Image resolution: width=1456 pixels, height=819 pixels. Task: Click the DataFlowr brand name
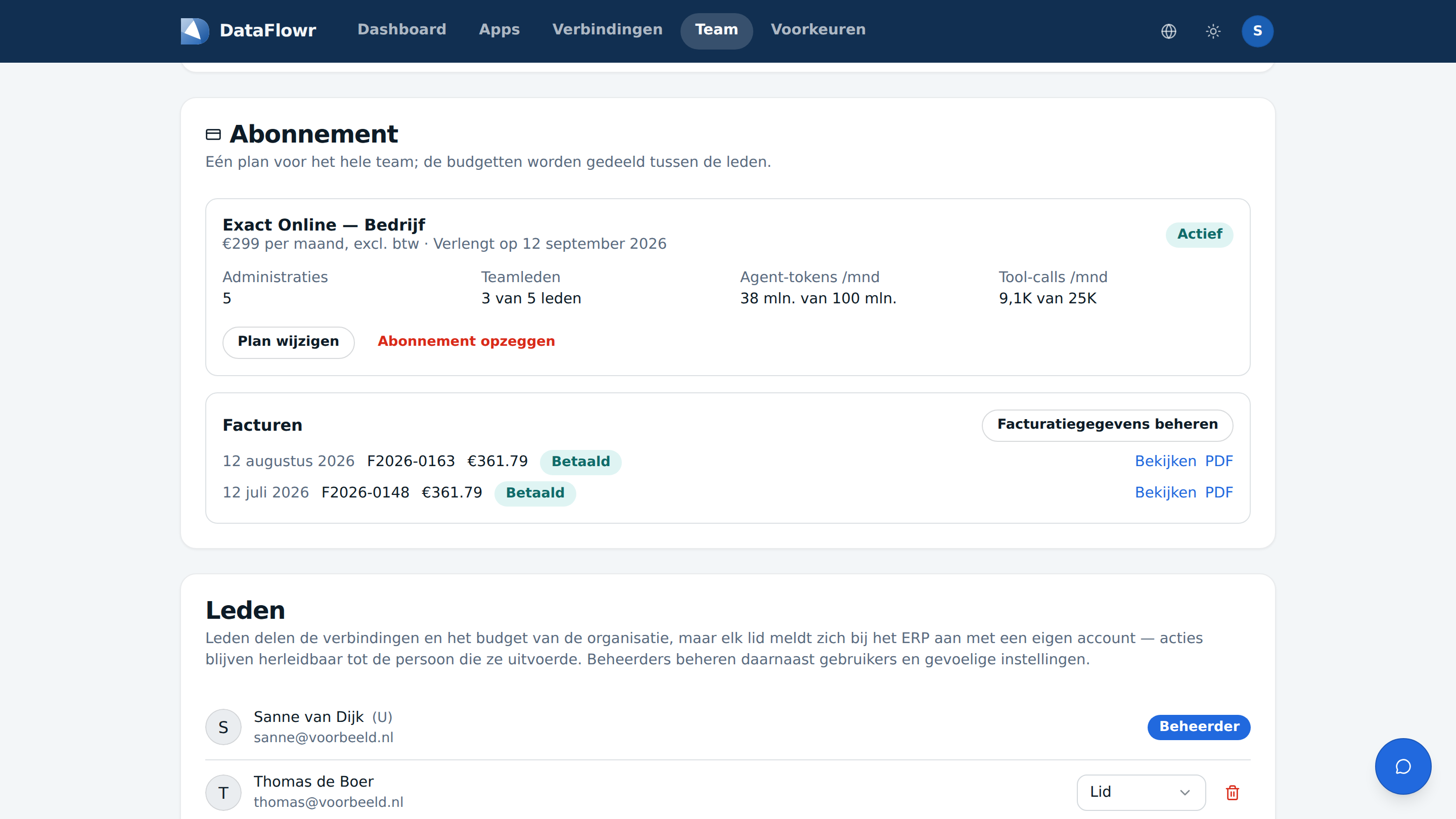pos(267,30)
